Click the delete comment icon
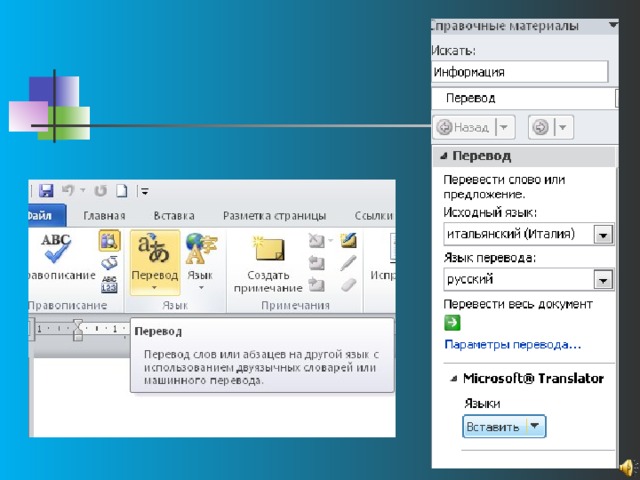 coord(316,241)
